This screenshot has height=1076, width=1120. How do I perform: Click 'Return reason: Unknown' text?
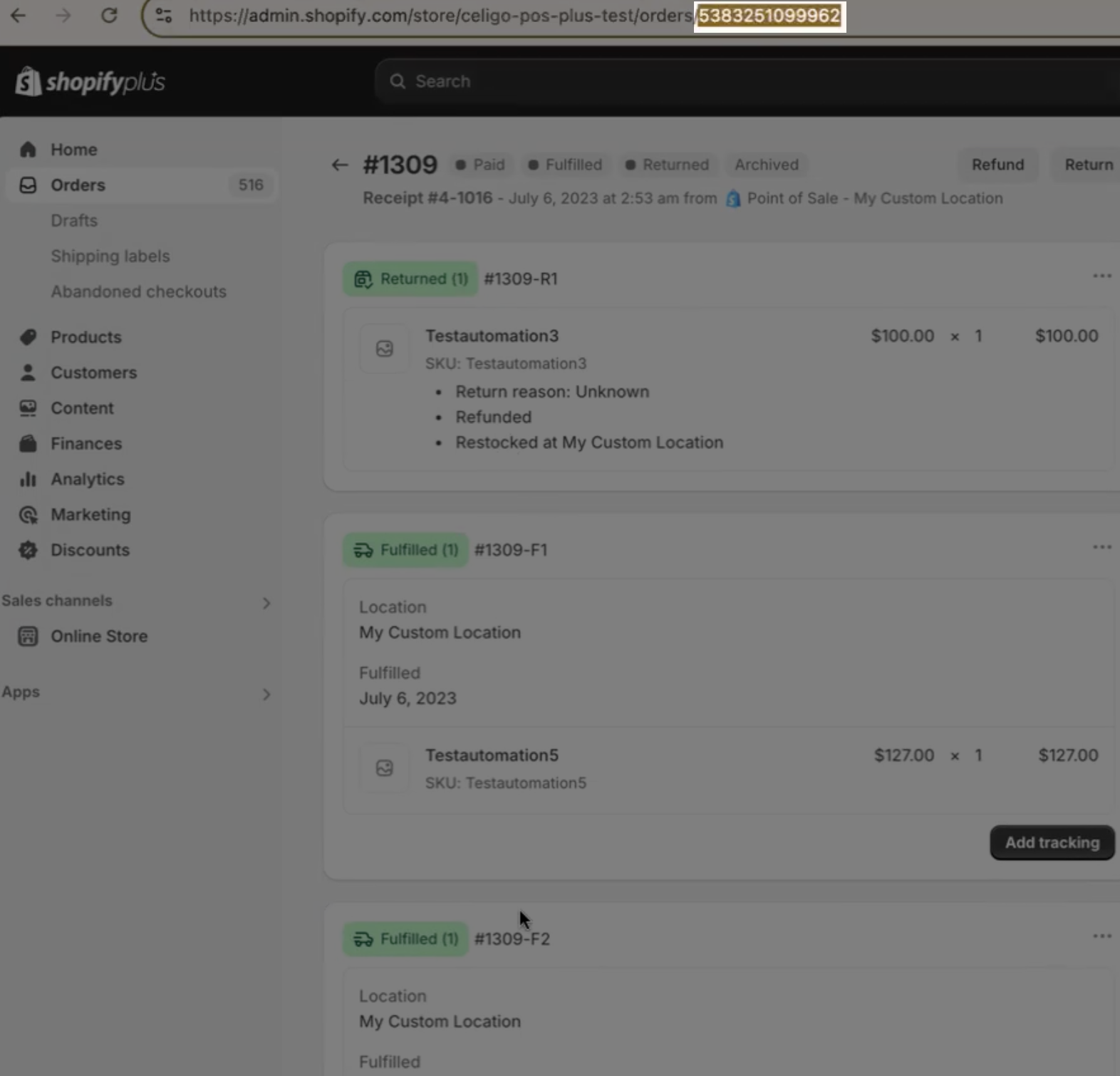click(552, 392)
